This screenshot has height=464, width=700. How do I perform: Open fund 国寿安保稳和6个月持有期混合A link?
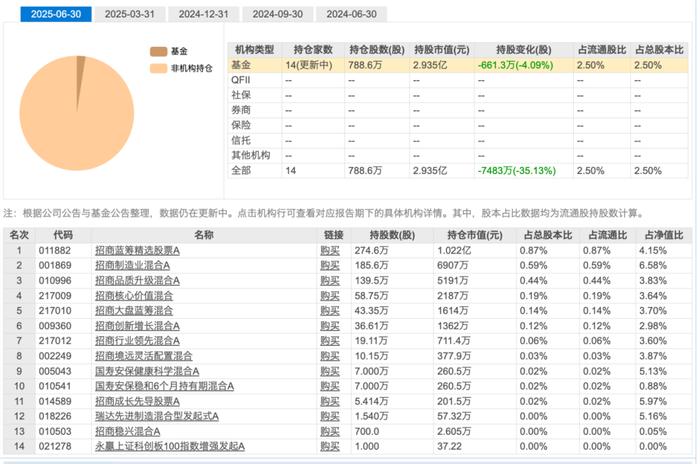click(164, 386)
